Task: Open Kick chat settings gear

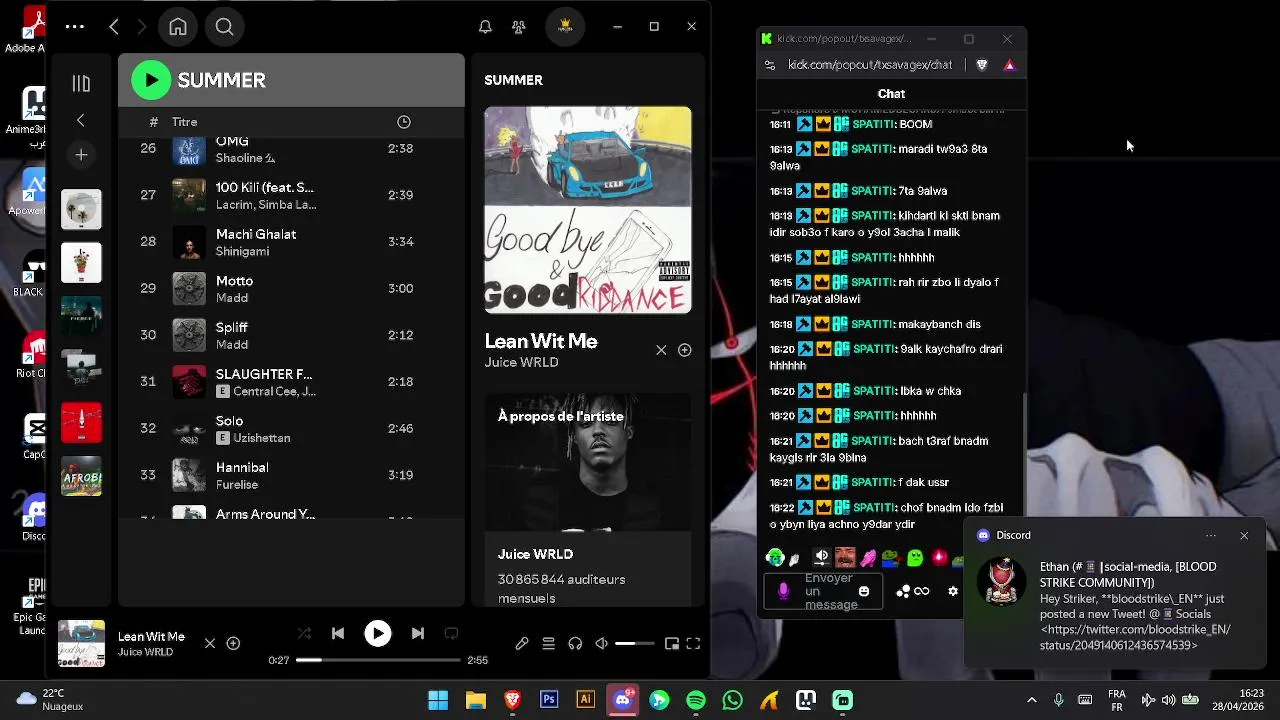Action: 953,591
